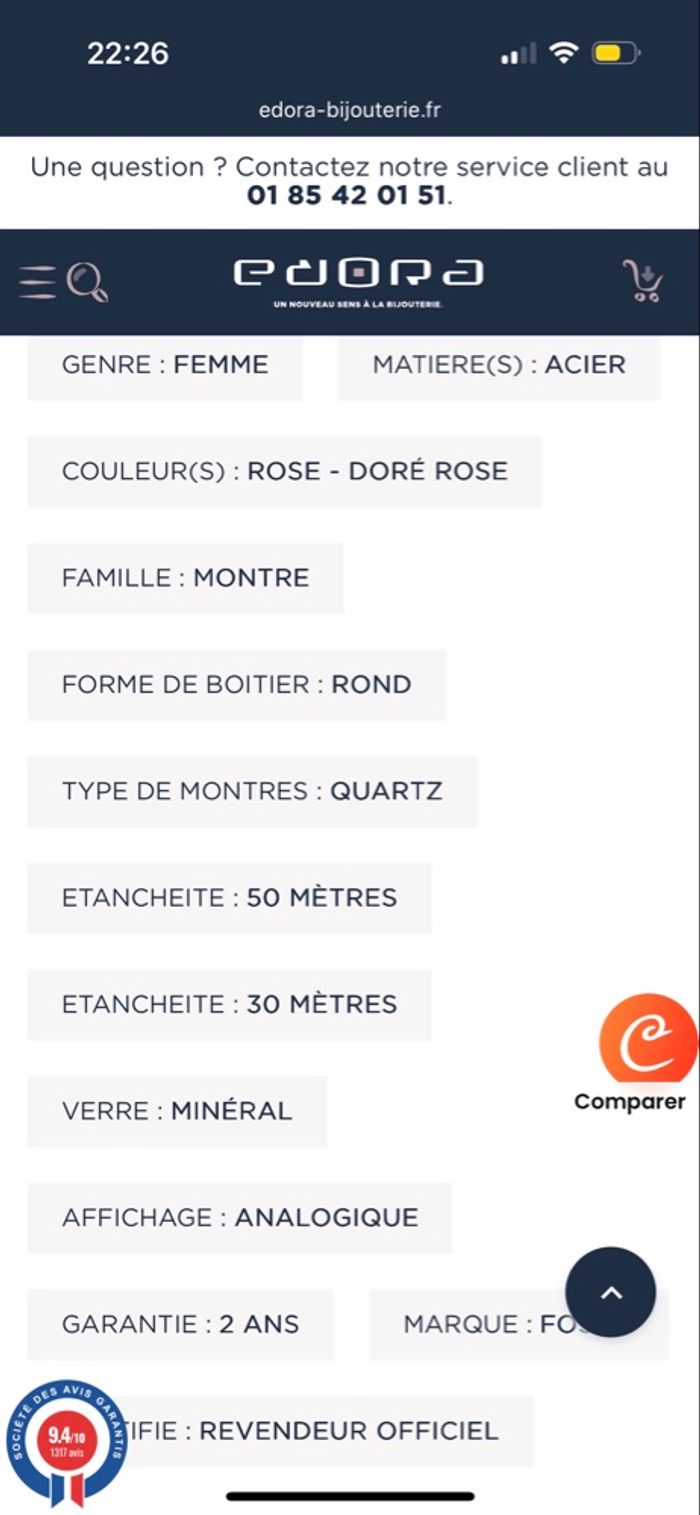Select the Genre : Femme tag

[x=165, y=365]
